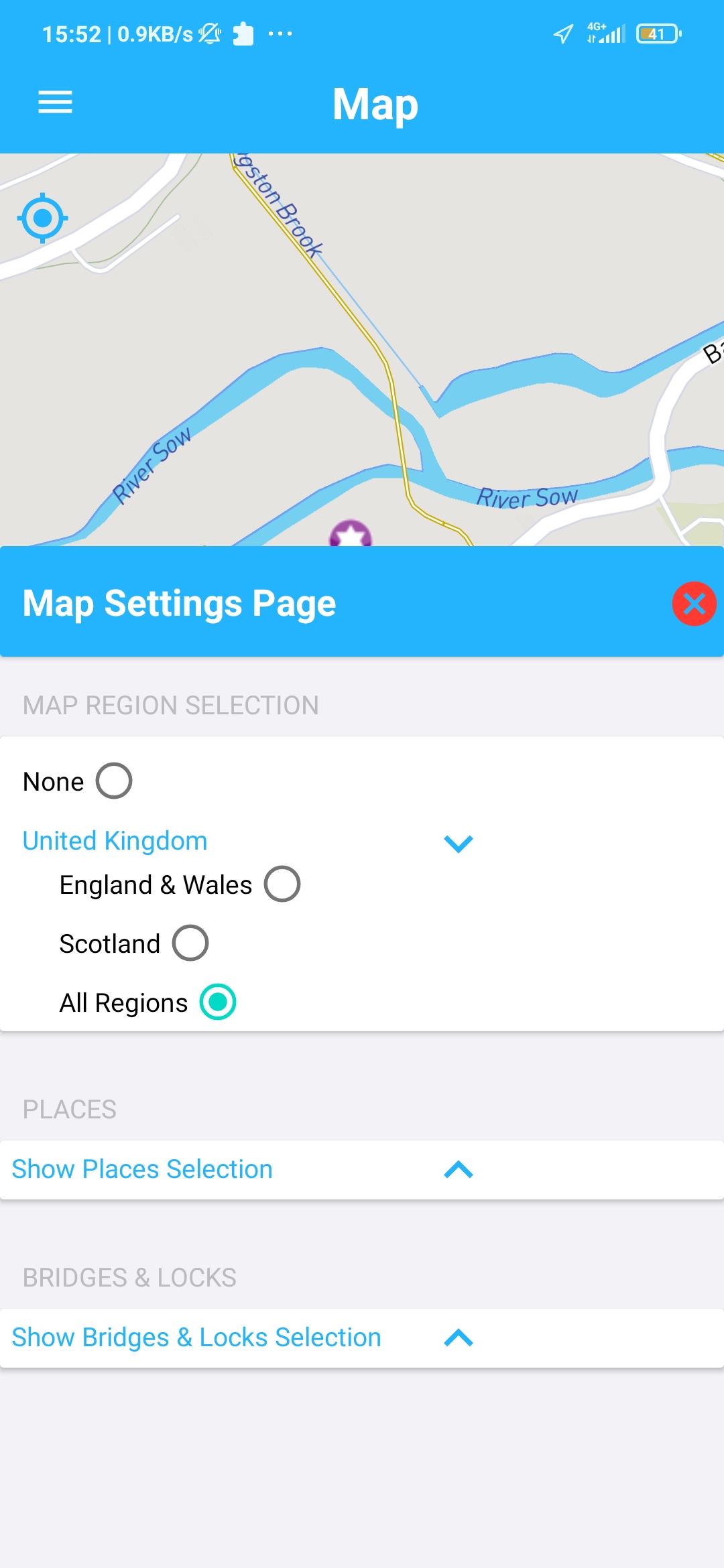Tap Show Places Selection text

[x=142, y=1169]
